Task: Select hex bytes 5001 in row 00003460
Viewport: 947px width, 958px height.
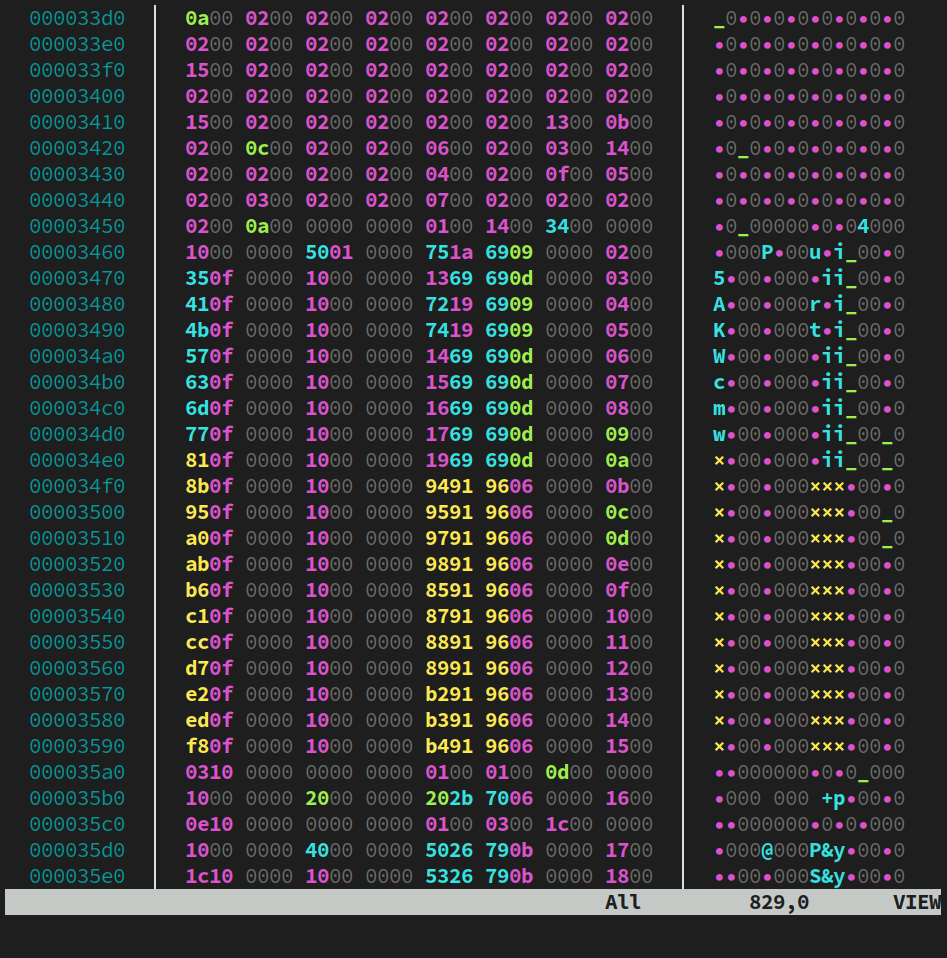Action: pyautogui.click(x=329, y=252)
